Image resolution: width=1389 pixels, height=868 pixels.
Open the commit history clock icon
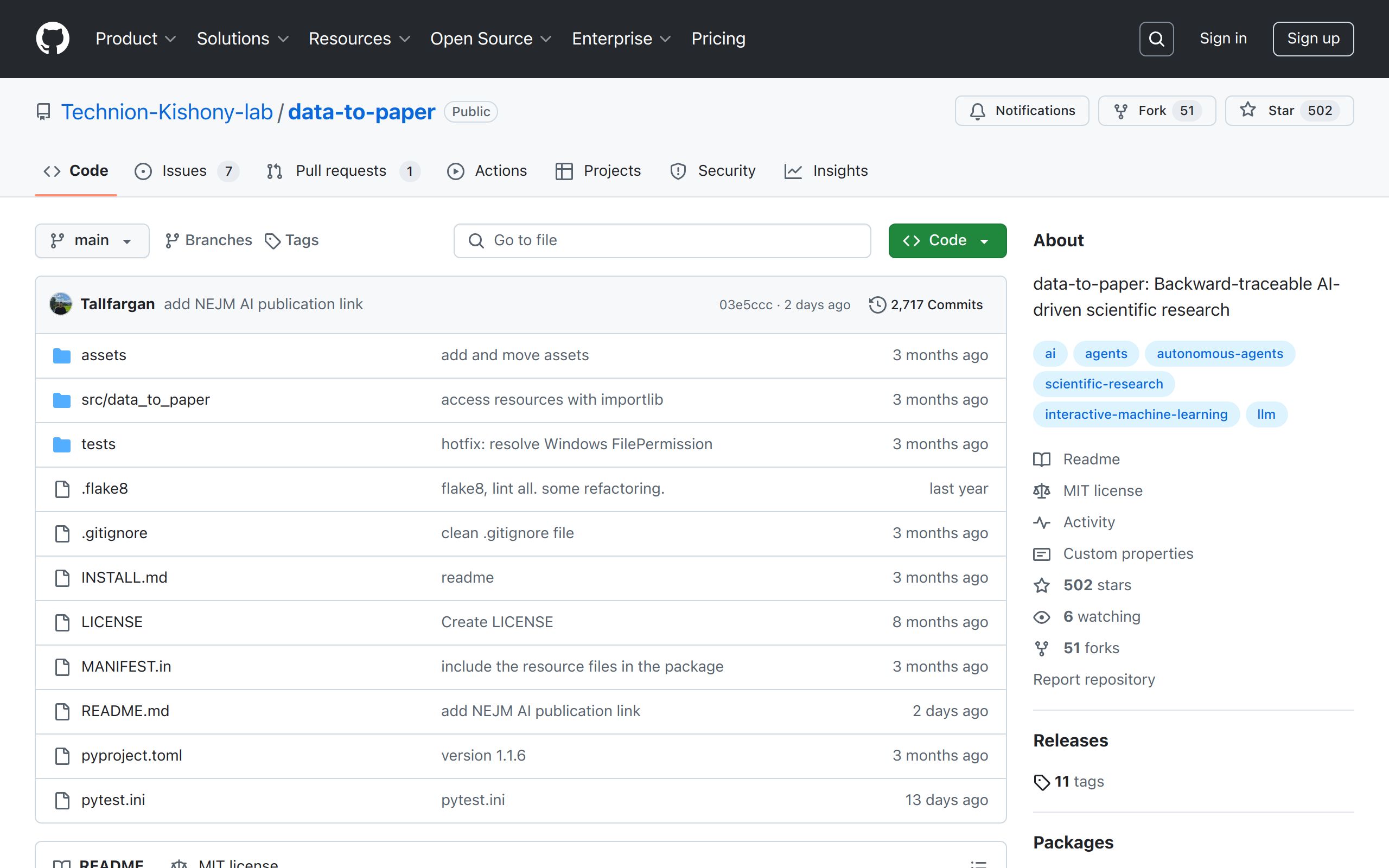click(877, 305)
